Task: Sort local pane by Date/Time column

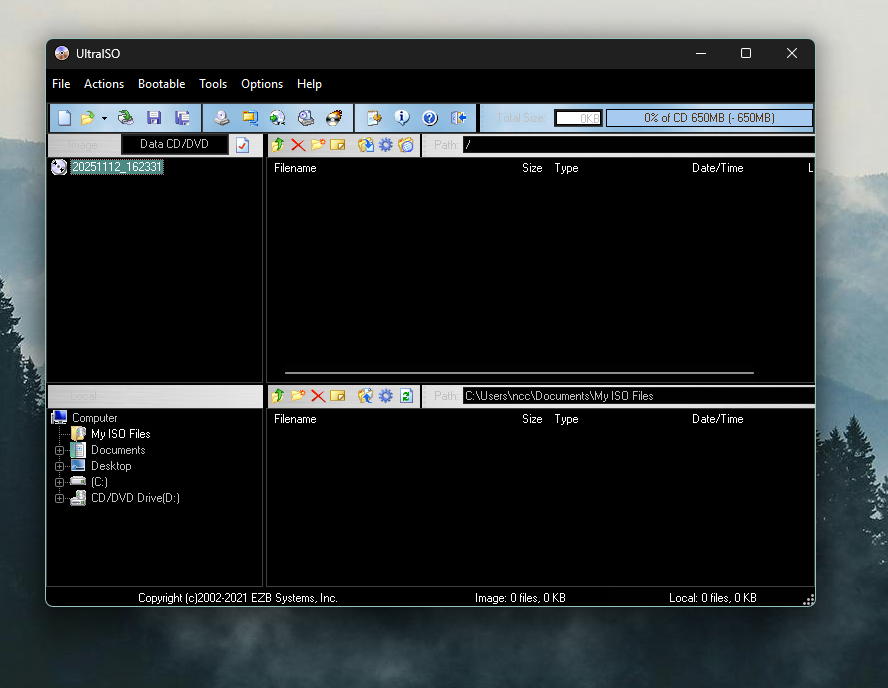Action: click(718, 418)
